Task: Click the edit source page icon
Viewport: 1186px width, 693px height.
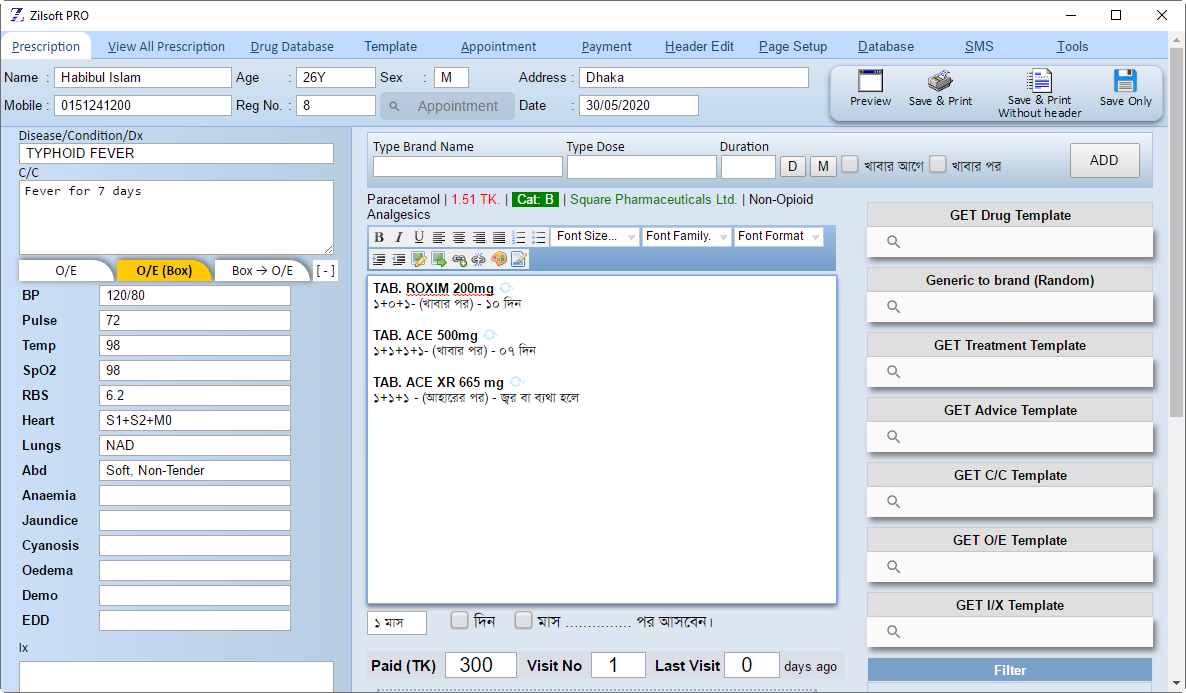Action: (519, 259)
